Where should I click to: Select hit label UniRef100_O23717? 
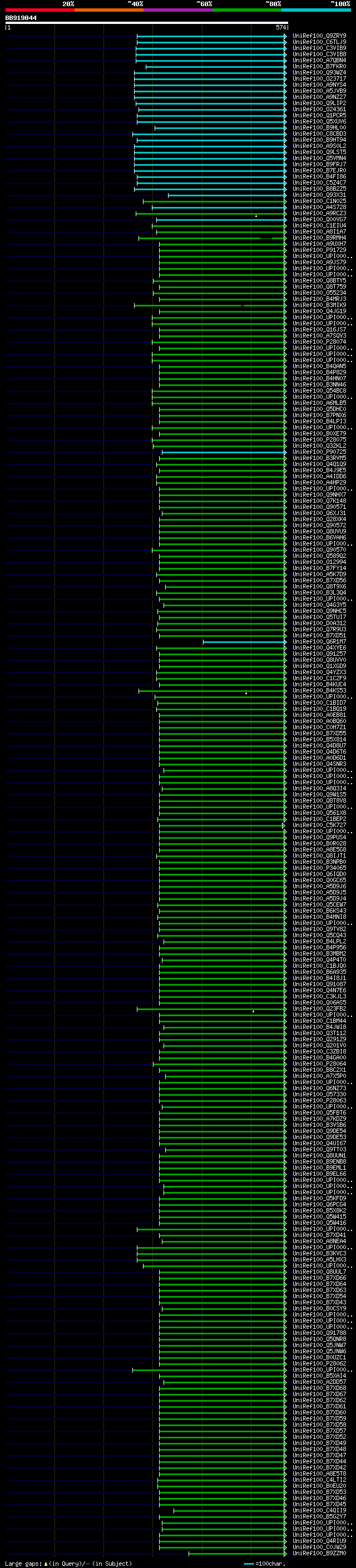click(x=319, y=78)
